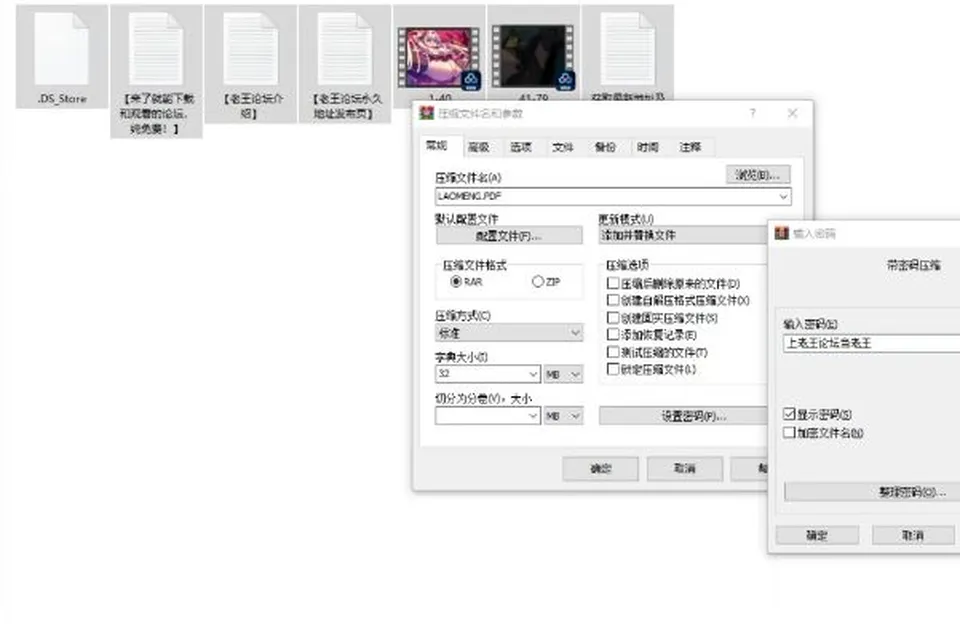The height and width of the screenshot is (628, 960).
Task: Uncheck show password (显示密码)
Action: point(789,414)
